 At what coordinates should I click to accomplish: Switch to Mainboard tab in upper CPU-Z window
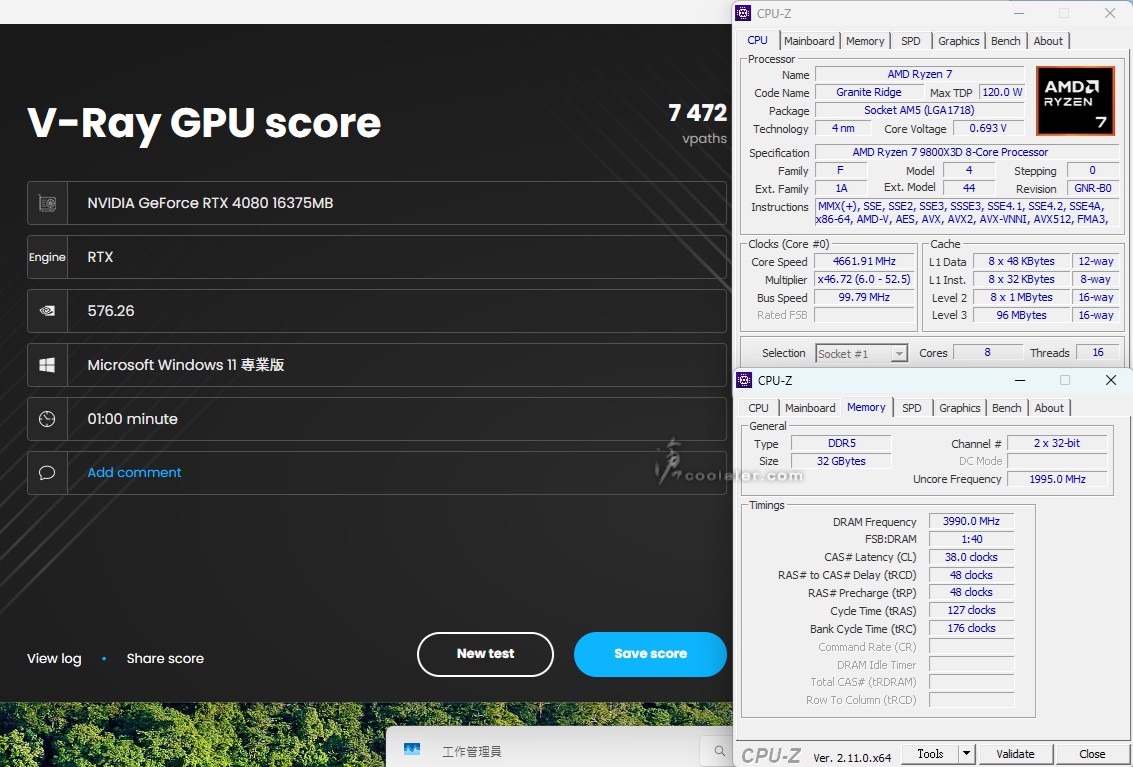809,41
